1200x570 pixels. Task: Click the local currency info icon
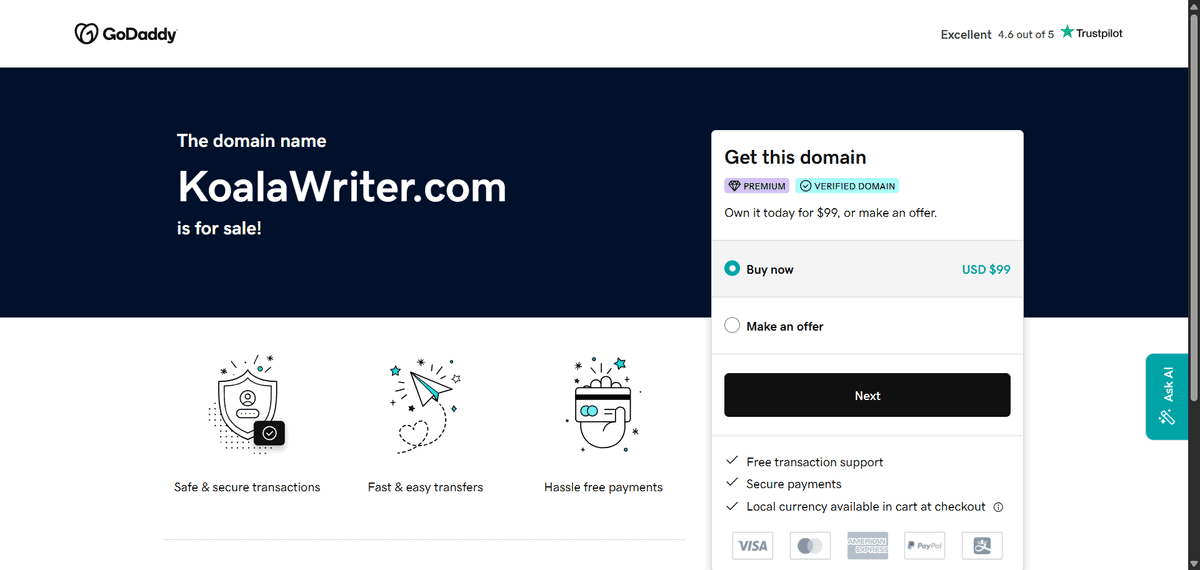998,507
